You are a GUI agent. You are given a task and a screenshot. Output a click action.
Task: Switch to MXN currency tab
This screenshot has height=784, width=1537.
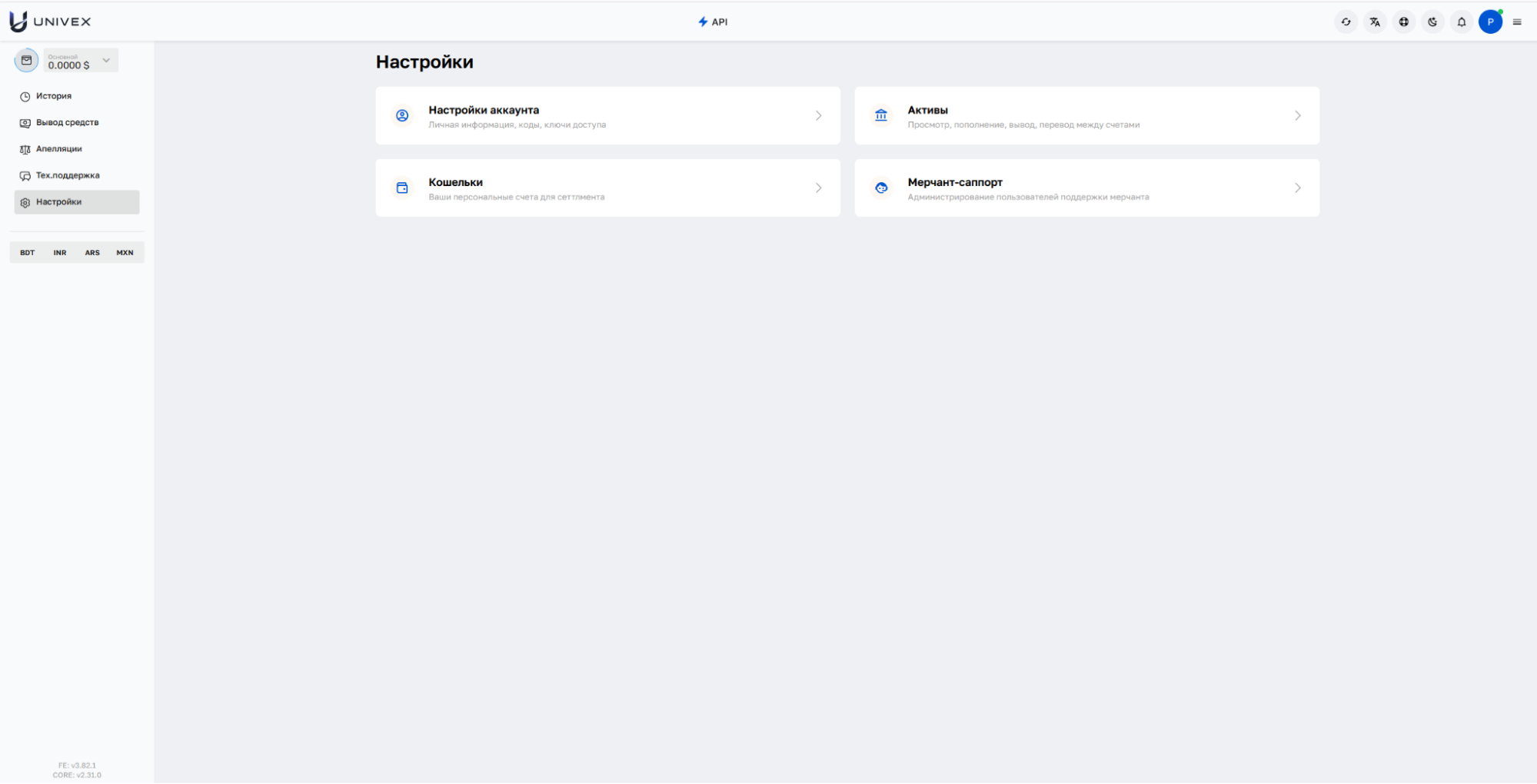point(125,253)
